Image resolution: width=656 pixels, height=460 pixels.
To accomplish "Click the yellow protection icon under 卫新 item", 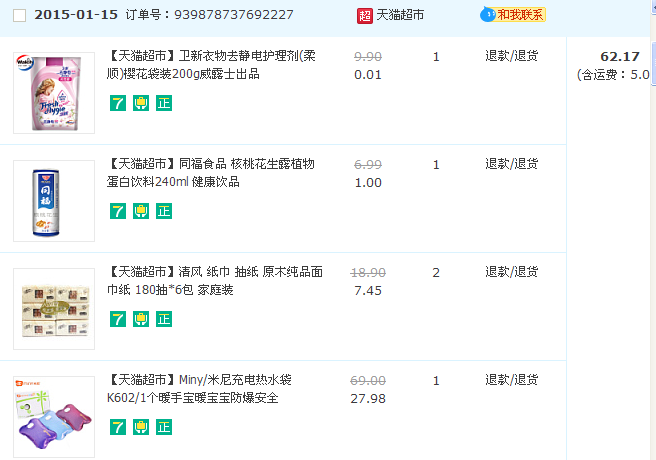I will coord(141,103).
